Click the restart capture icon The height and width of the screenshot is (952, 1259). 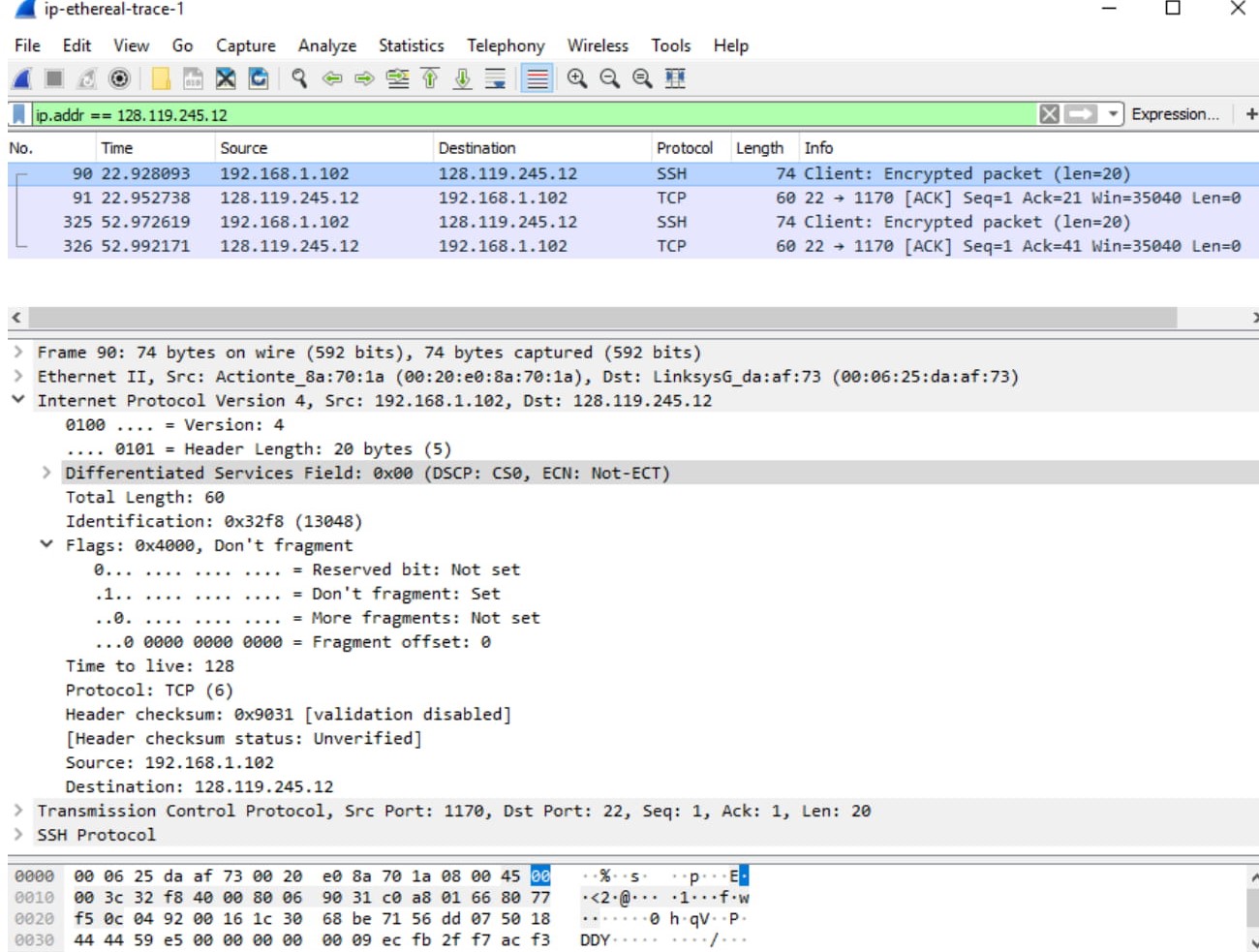pos(87,78)
